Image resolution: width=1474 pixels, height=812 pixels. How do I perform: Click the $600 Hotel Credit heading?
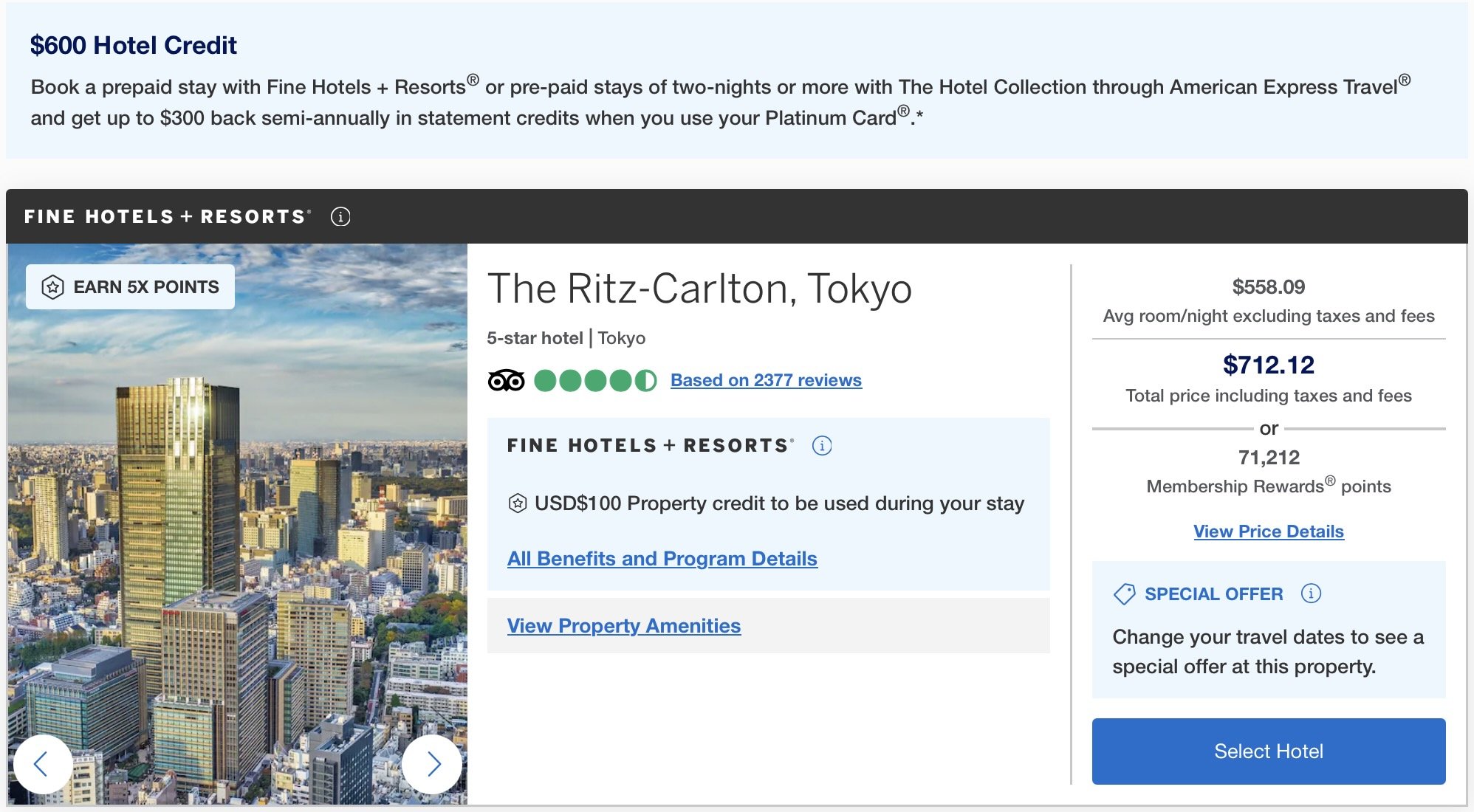coord(134,45)
